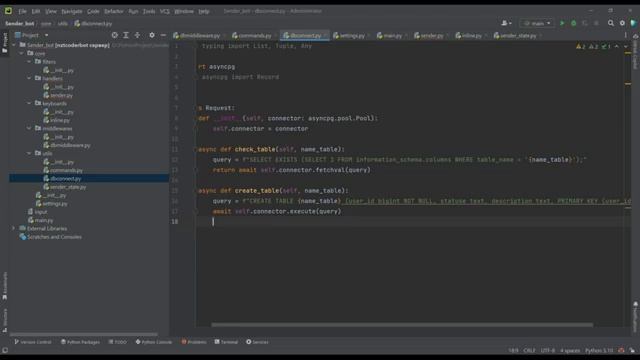640x360 pixels.
Task: Select opened file locate target icon in Project panel
Action: pyautogui.click(x=115, y=35)
